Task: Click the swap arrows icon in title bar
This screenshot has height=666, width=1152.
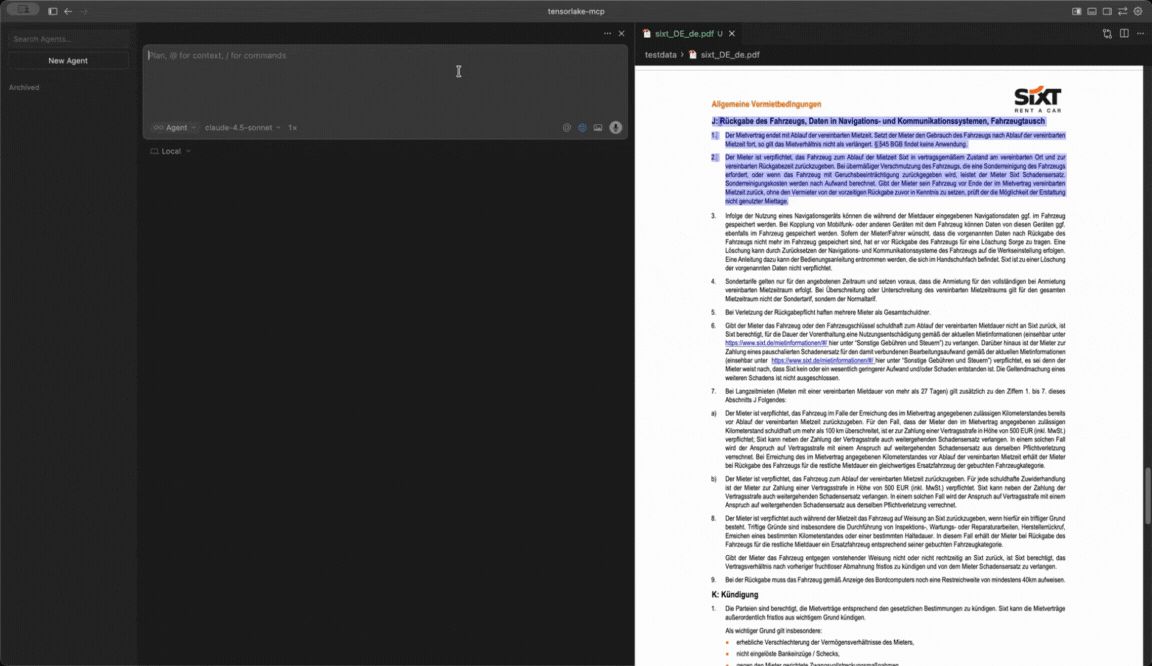Action: tap(1123, 11)
